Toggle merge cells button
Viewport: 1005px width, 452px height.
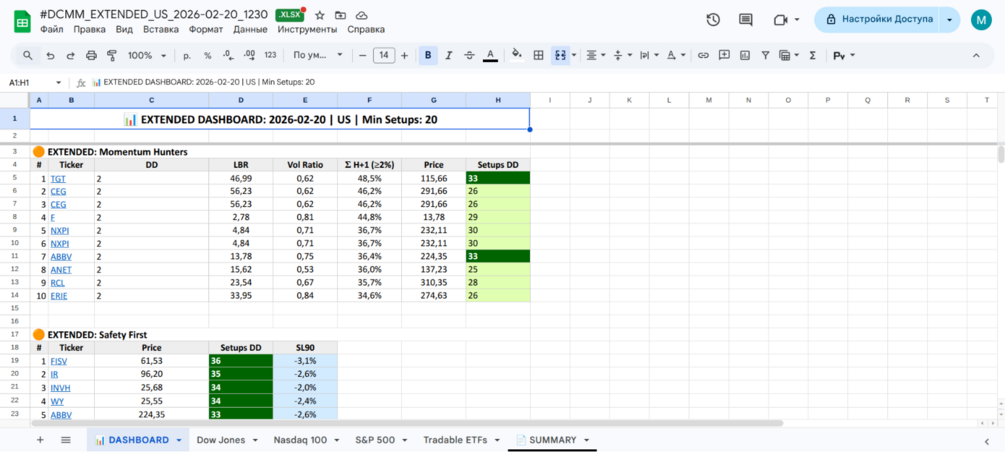560,56
